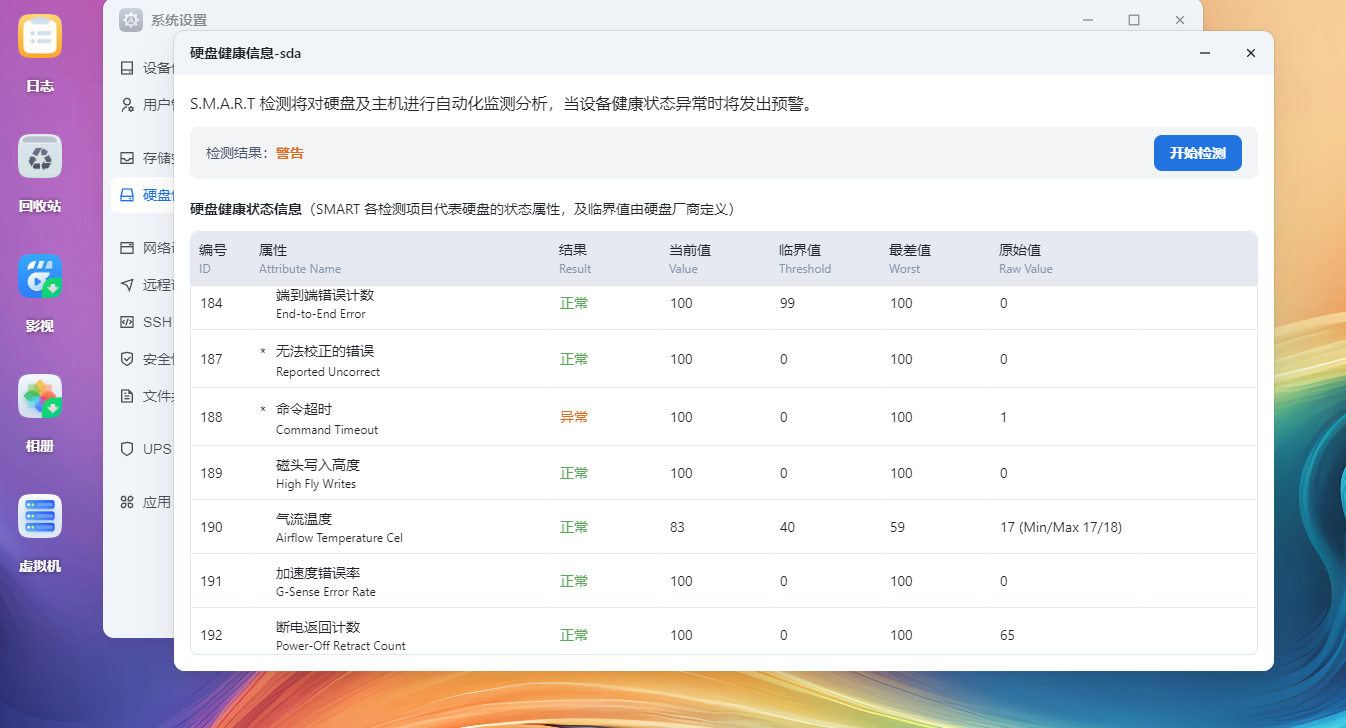Click the 临界值 Threshold column header
The width and height of the screenshot is (1346, 728).
pyautogui.click(x=805, y=259)
